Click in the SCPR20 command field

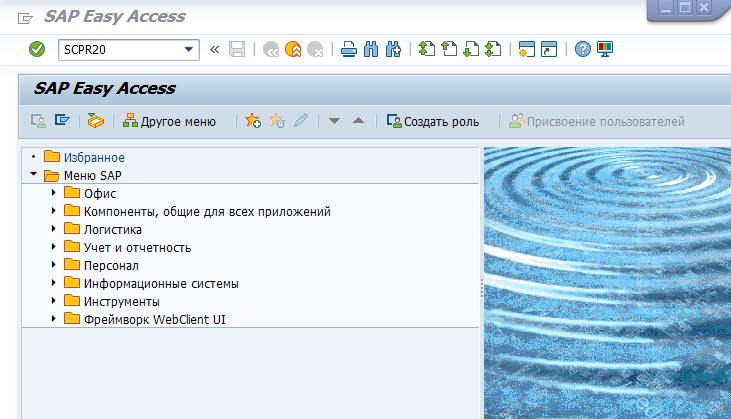118,49
